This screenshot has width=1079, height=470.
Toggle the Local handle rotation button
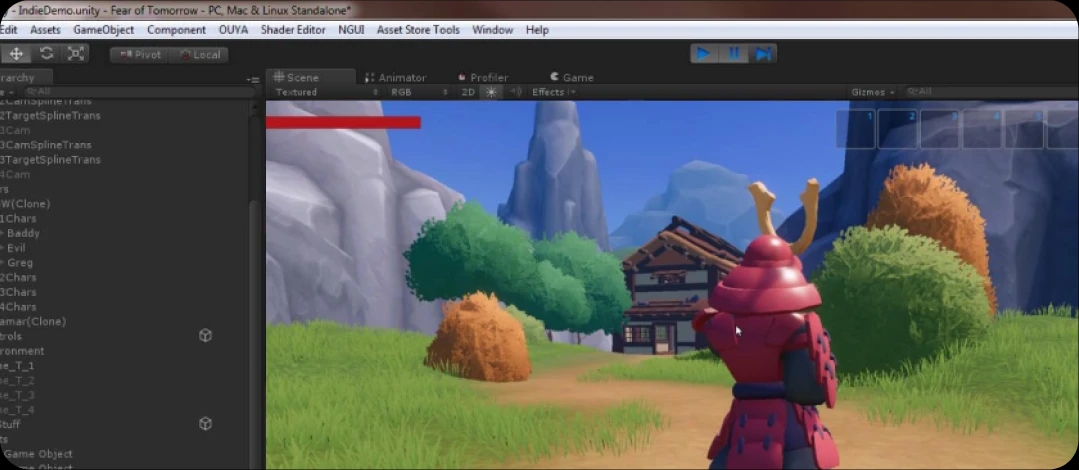click(200, 55)
